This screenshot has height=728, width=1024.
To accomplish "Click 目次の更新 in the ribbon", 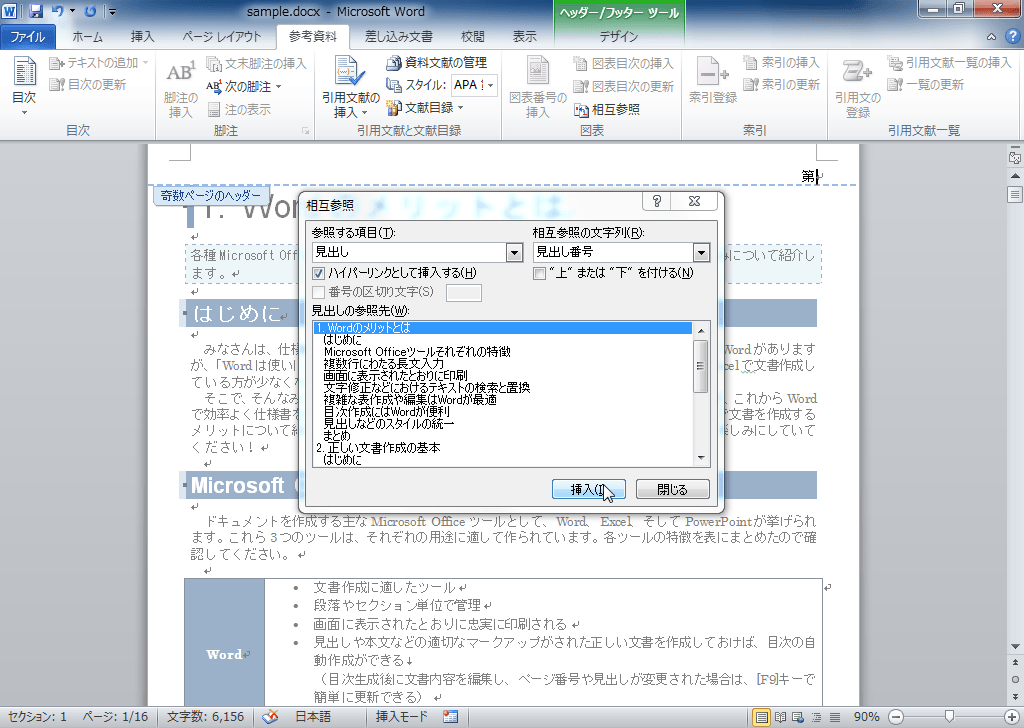I will (88, 84).
